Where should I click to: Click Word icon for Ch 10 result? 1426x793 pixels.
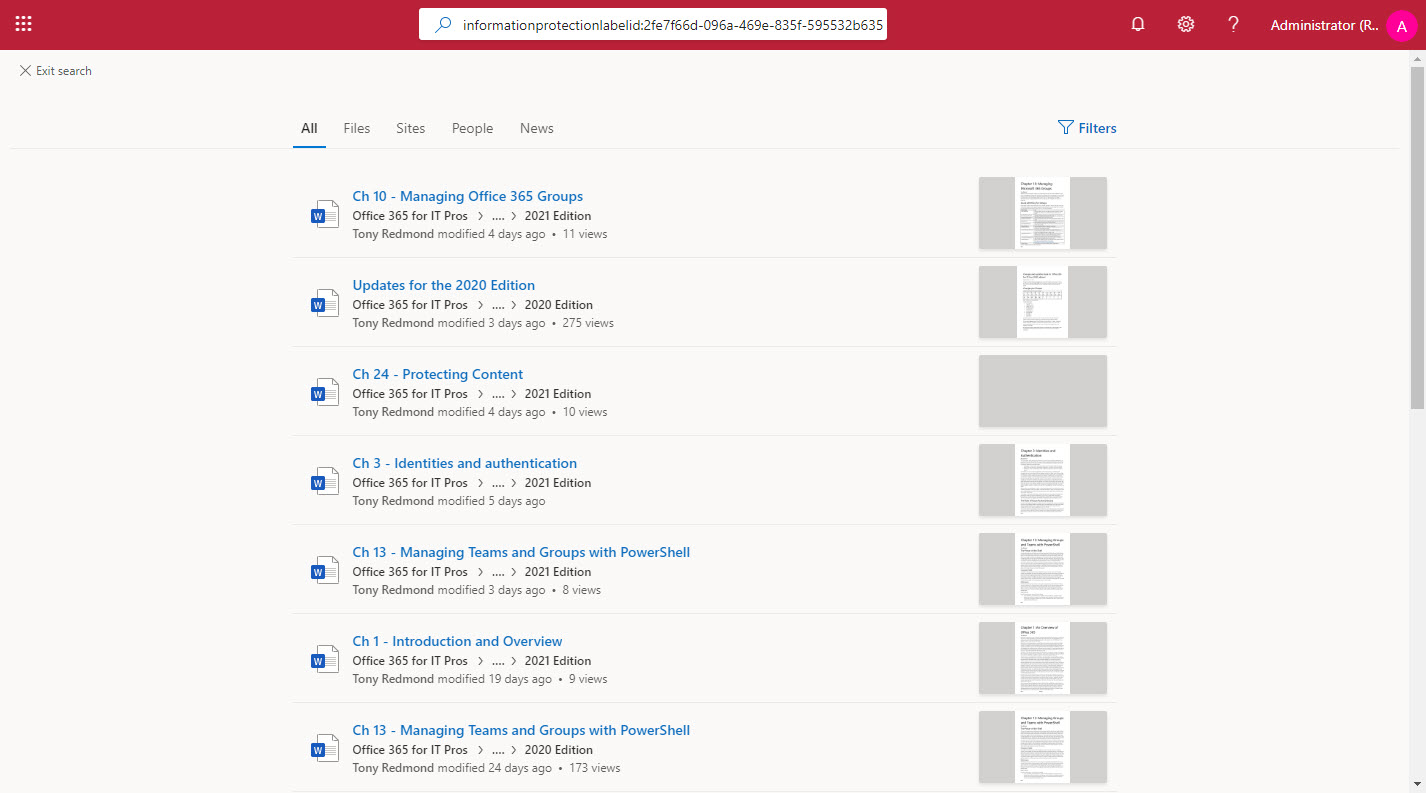point(325,214)
